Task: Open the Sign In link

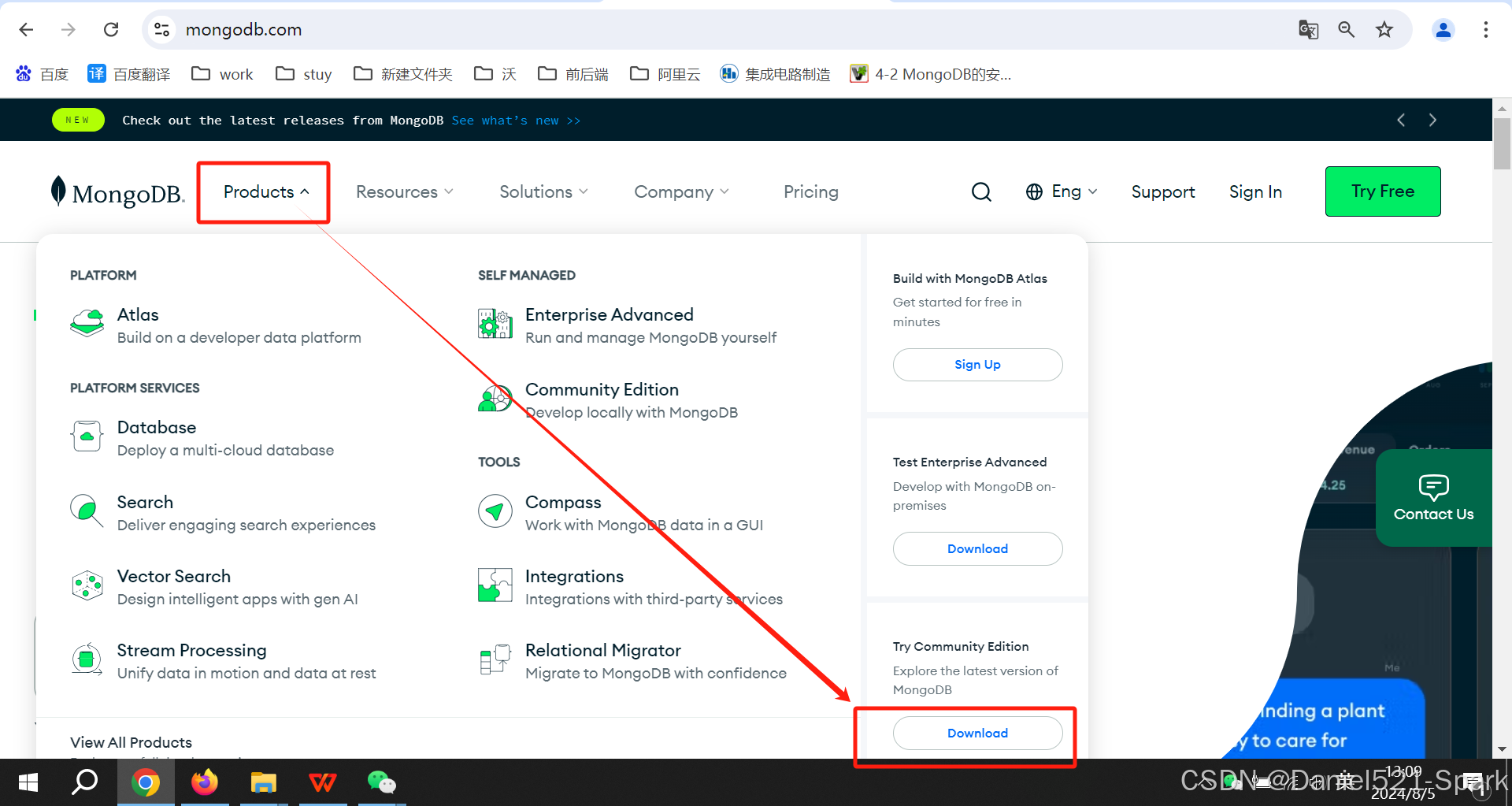Action: (1255, 191)
